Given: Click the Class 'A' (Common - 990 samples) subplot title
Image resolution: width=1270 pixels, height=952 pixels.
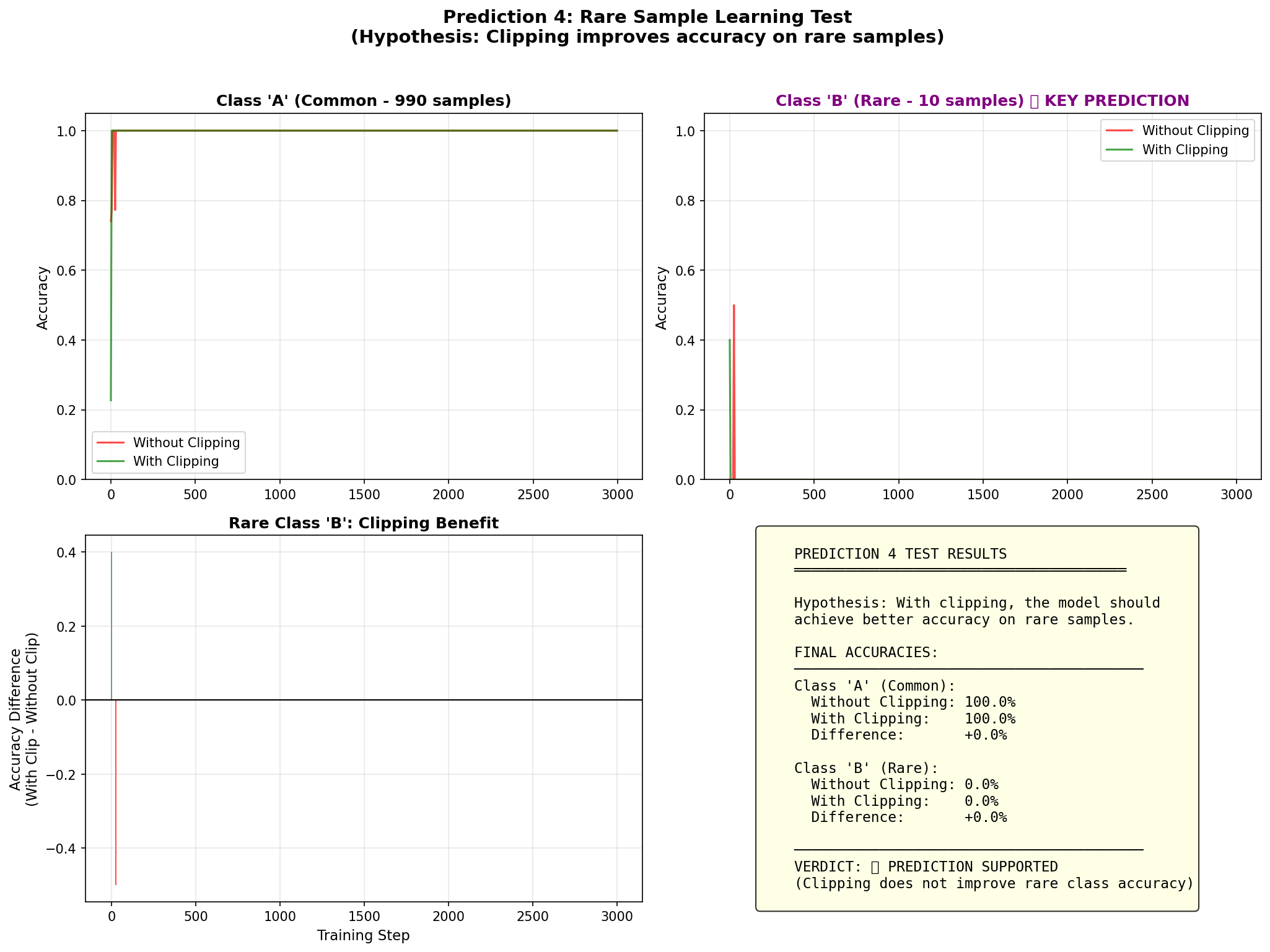Looking at the screenshot, I should coord(363,101).
